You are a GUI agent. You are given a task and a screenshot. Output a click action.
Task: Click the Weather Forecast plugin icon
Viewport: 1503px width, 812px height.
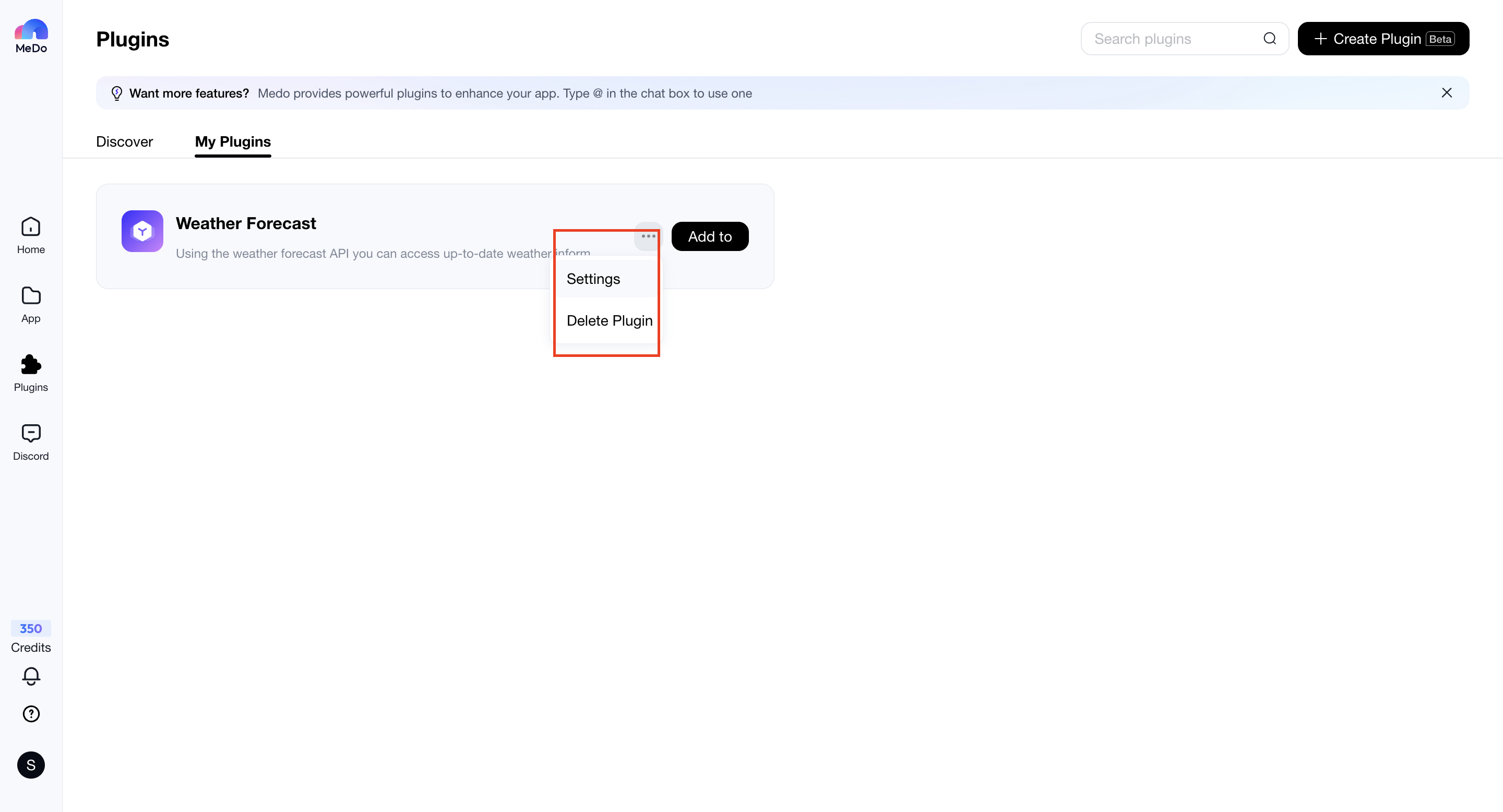142,231
